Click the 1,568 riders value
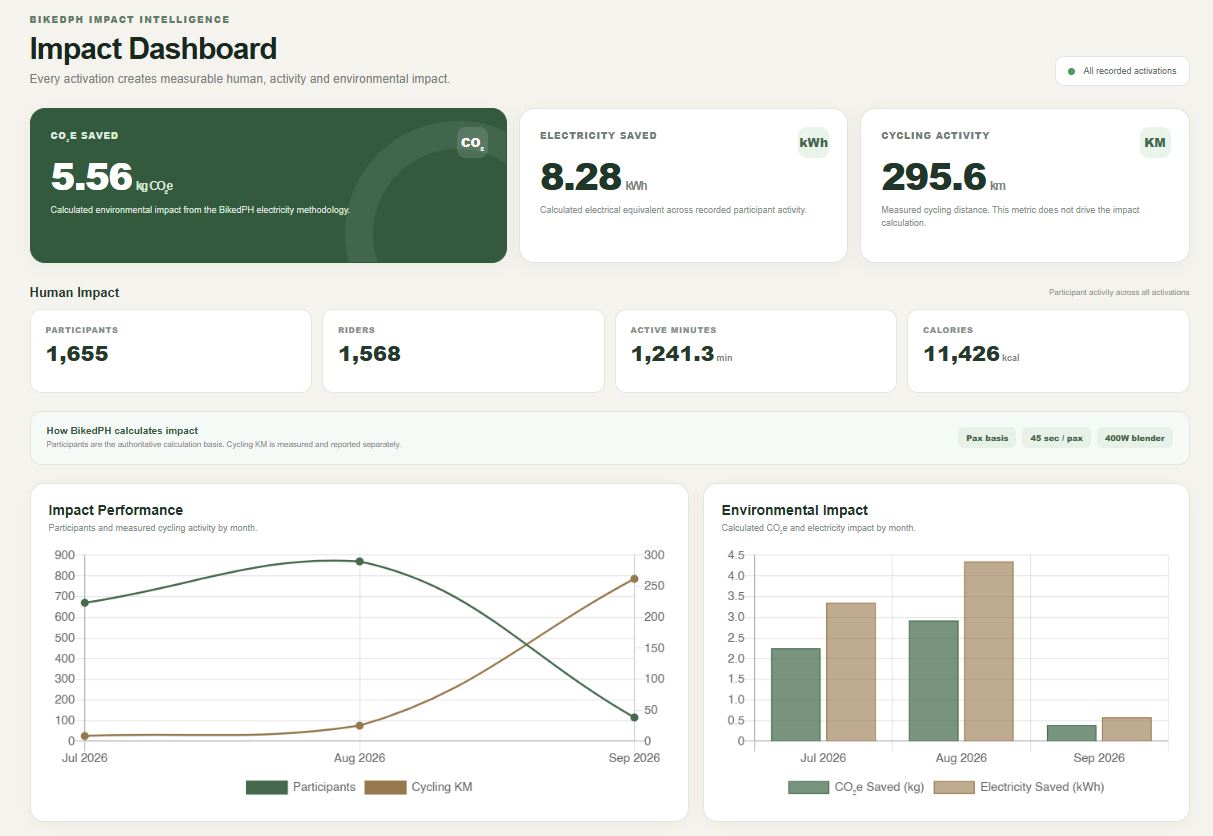The image size is (1213, 836). [369, 354]
